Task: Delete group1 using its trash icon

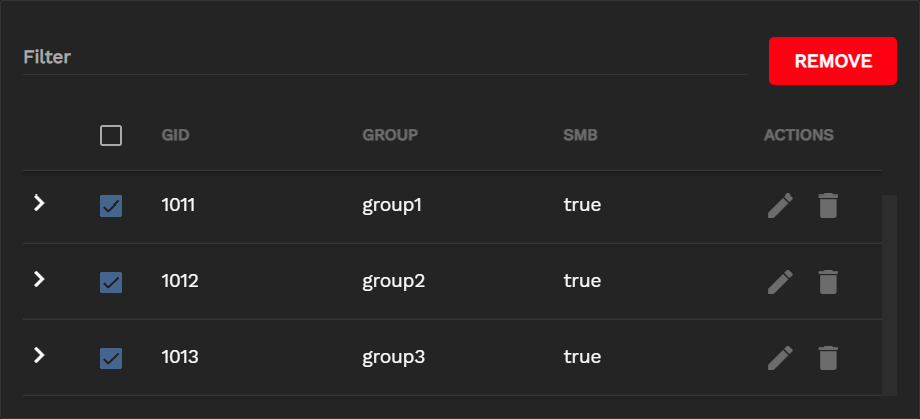Action: 827,206
